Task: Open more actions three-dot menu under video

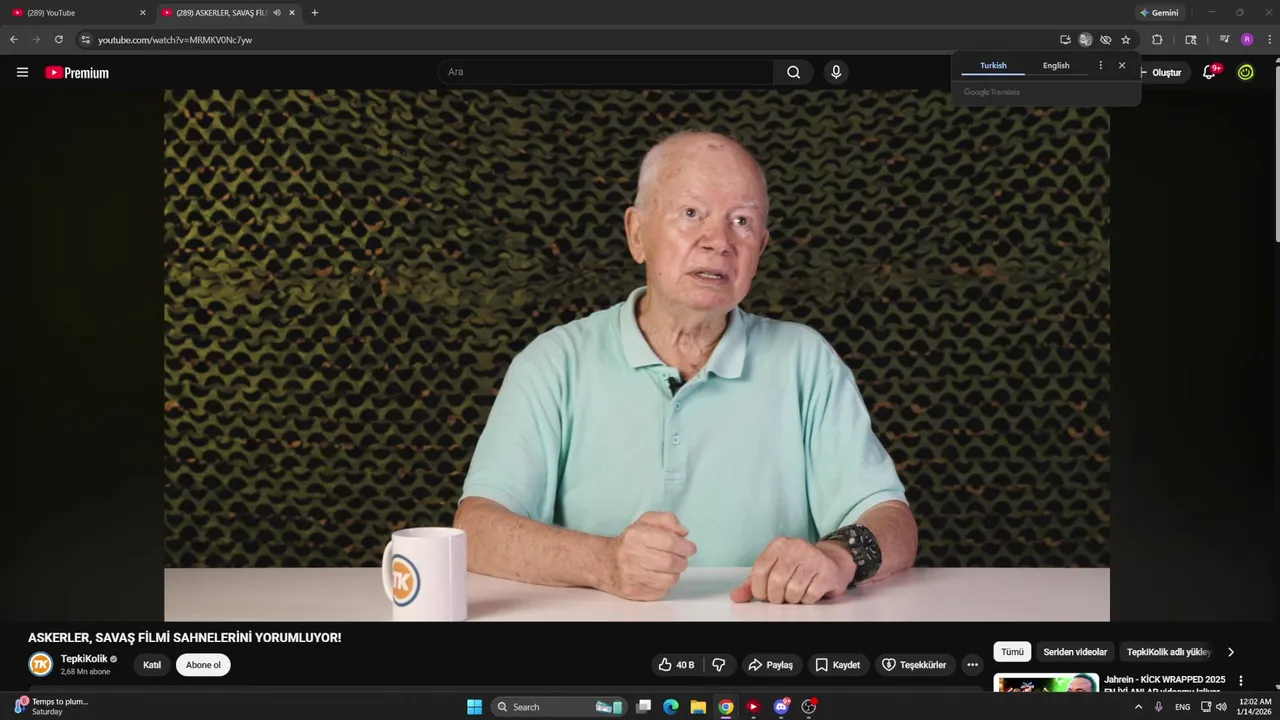Action: 972,665
